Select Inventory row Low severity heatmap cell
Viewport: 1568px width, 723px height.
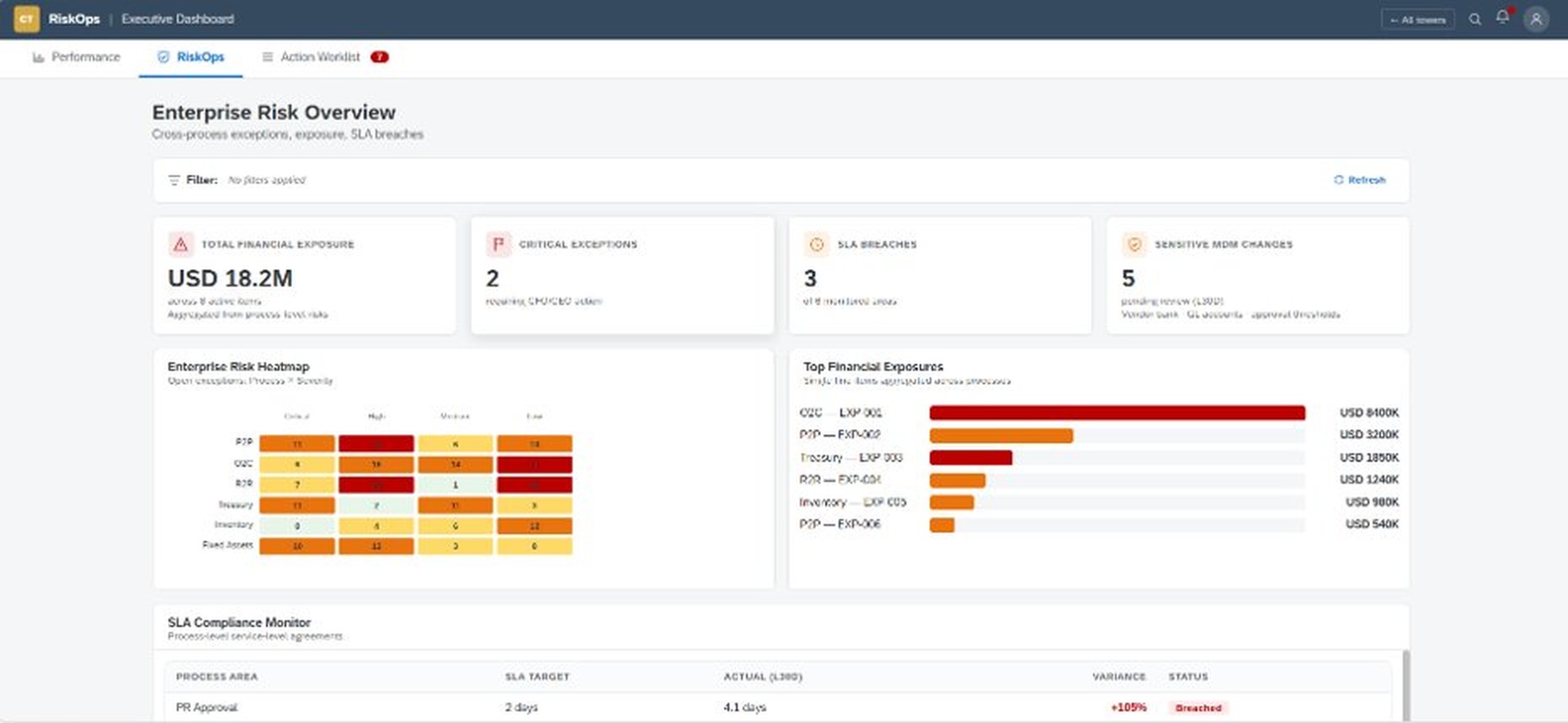535,526
